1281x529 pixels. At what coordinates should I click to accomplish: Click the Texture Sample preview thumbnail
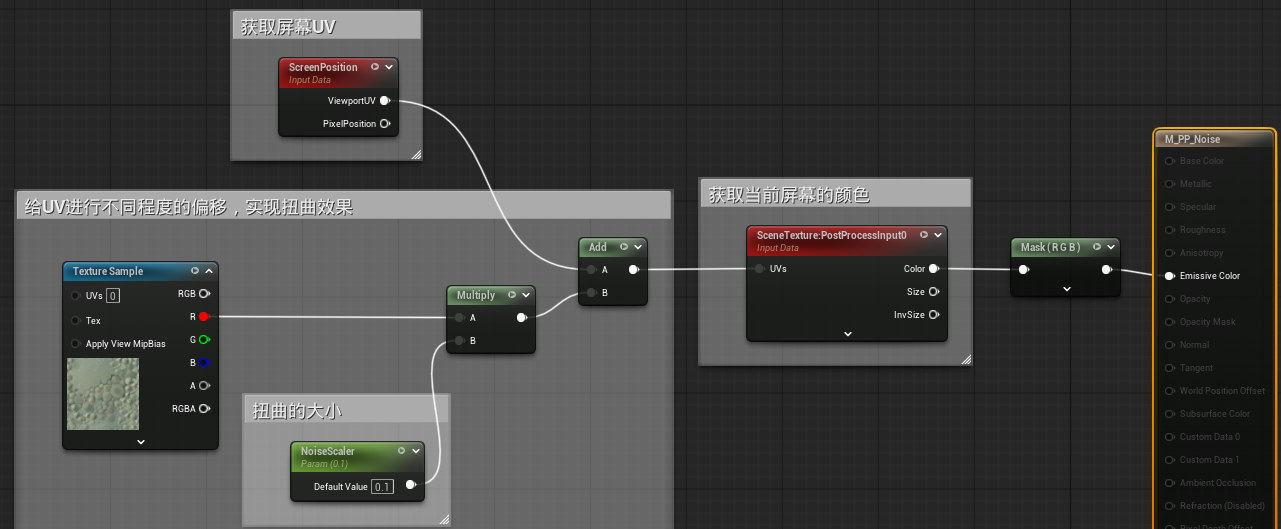click(x=103, y=394)
